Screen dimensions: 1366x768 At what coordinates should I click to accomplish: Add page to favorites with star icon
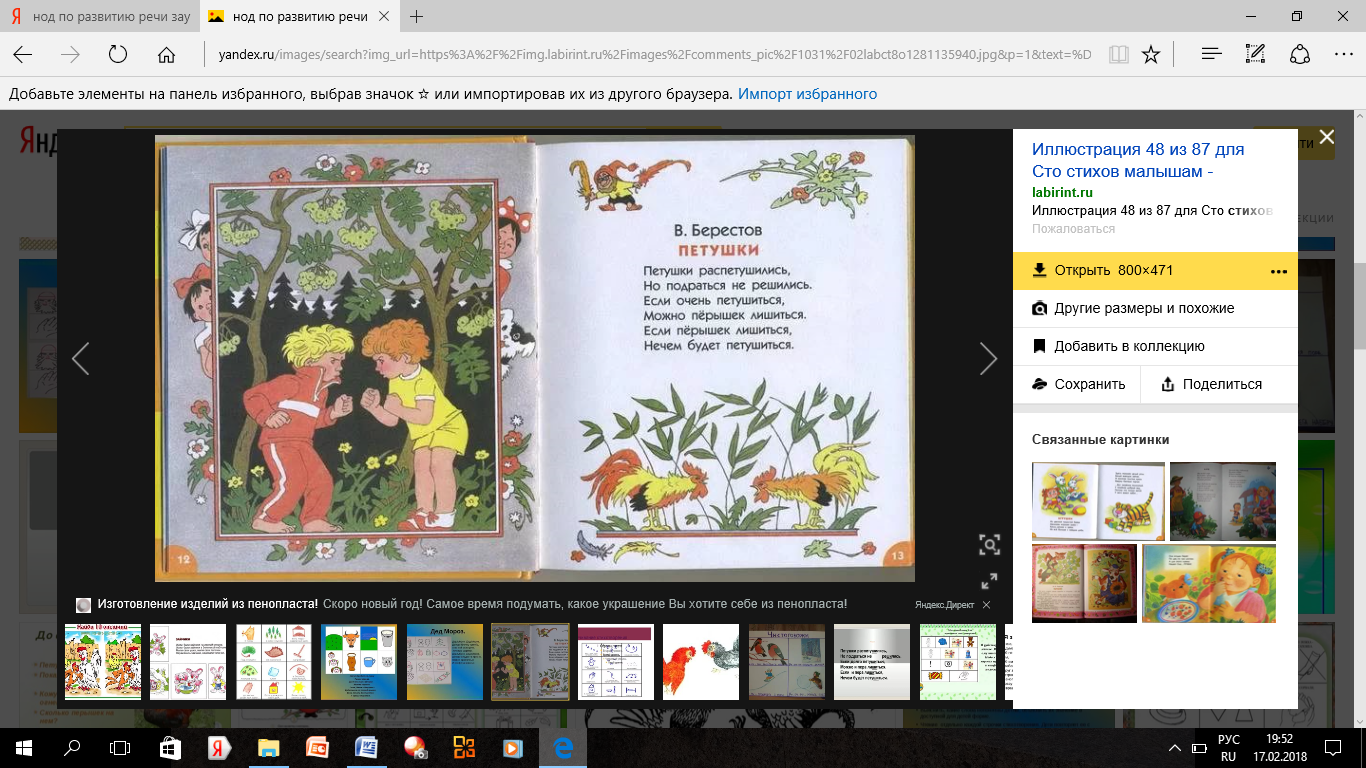click(x=1151, y=54)
